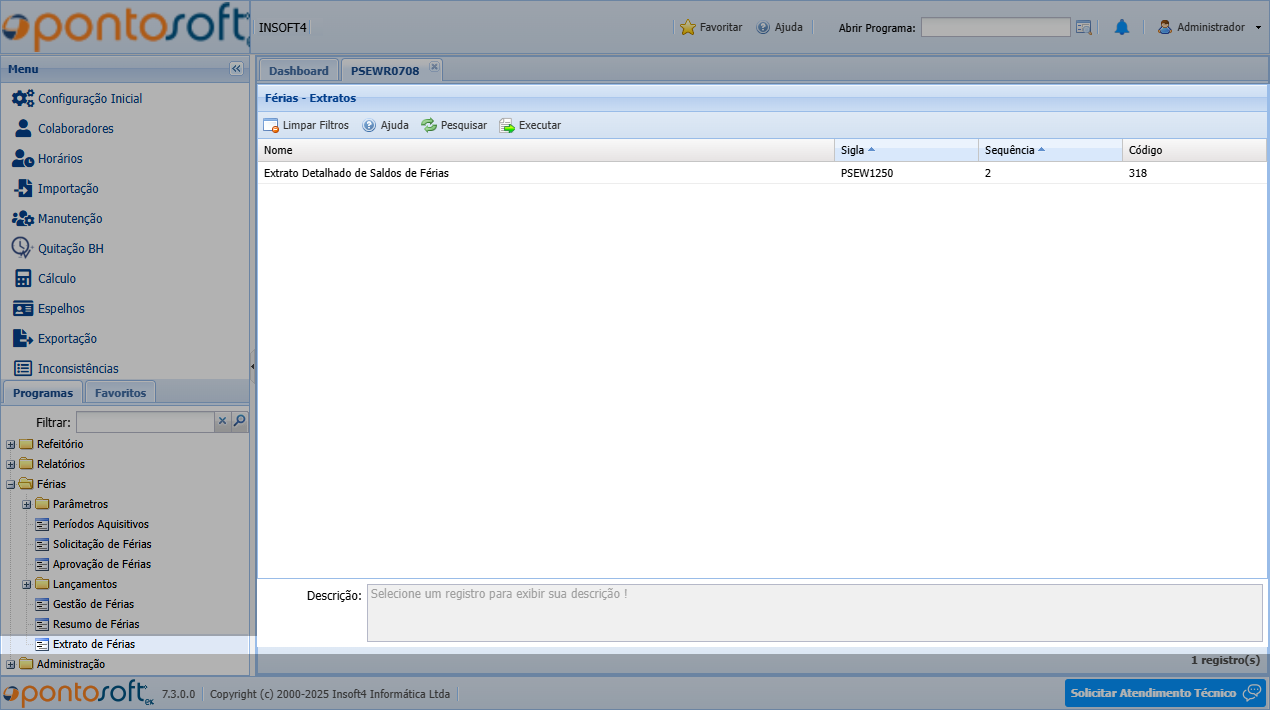1270x710 pixels.
Task: Collapse the Férias folder node
Action: [11, 484]
